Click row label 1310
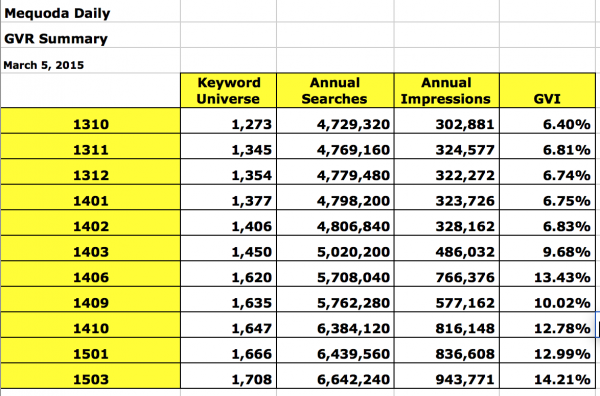 click(90, 121)
